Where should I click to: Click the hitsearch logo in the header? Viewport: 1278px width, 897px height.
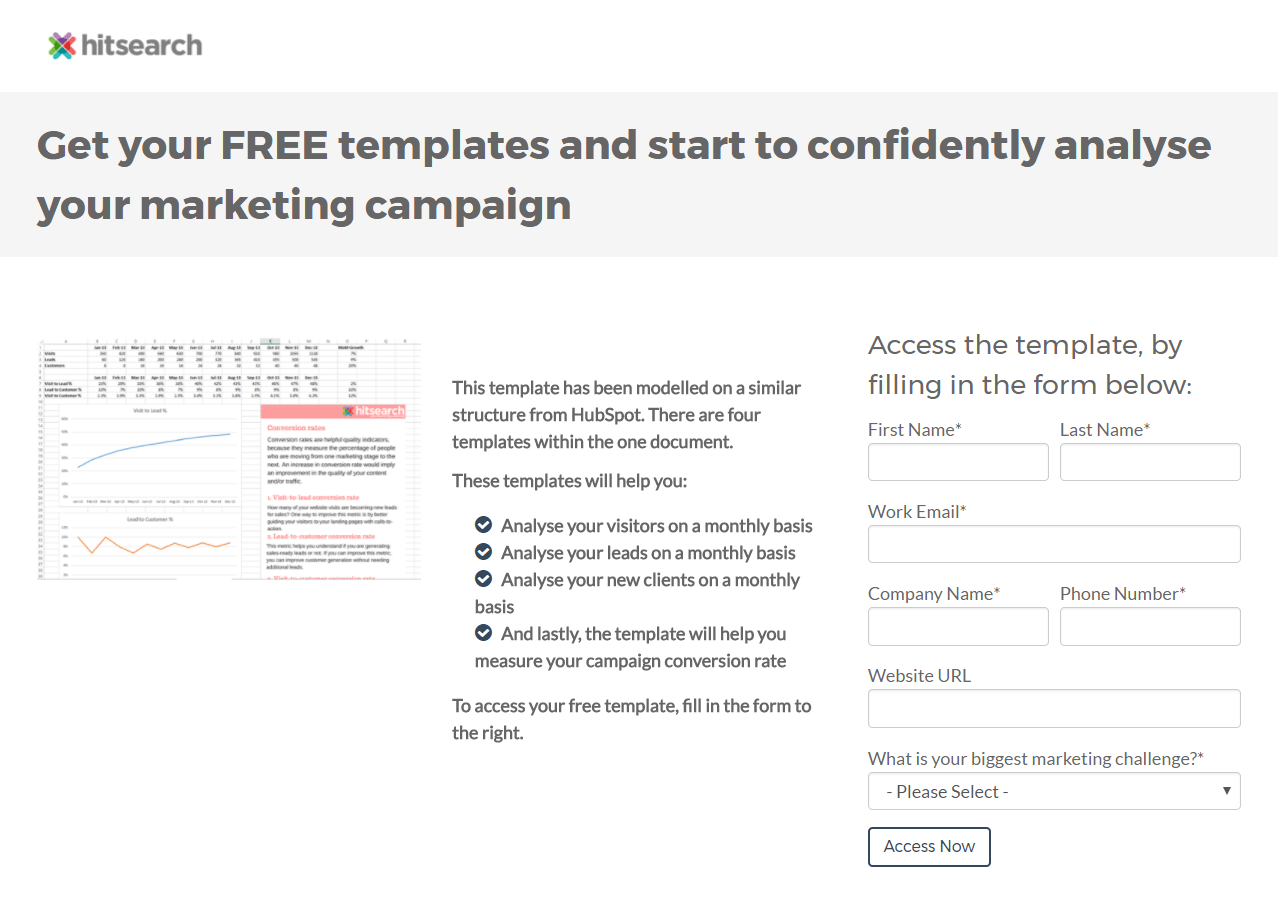pyautogui.click(x=124, y=45)
